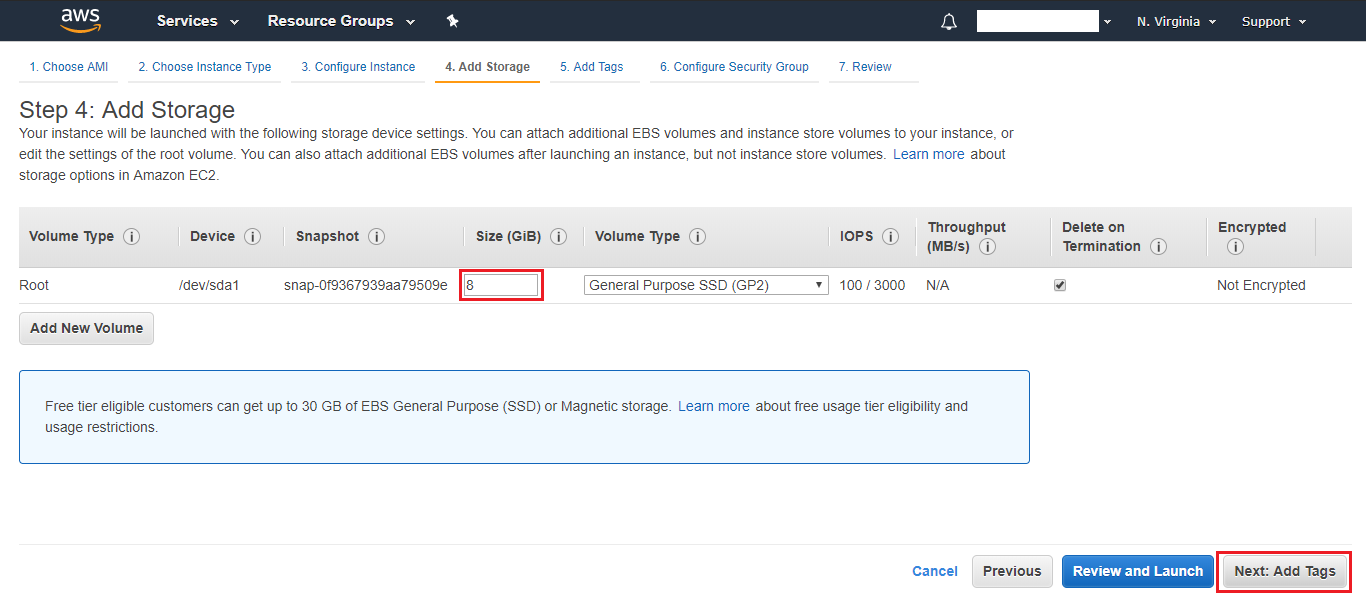The height and width of the screenshot is (600, 1366).
Task: Open General Purpose SSD (GP2) volume type dropdown
Action: pos(706,285)
